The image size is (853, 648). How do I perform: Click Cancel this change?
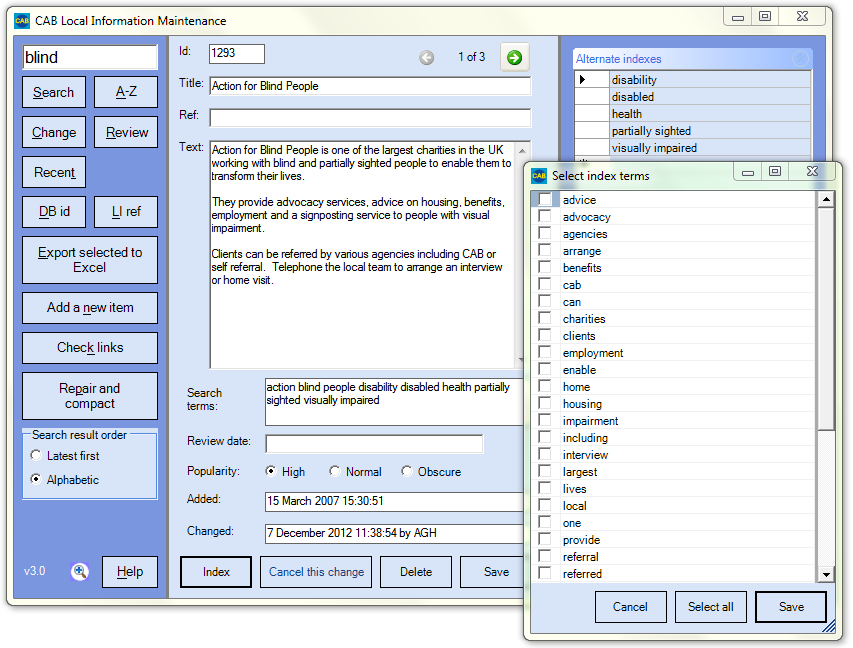(316, 572)
